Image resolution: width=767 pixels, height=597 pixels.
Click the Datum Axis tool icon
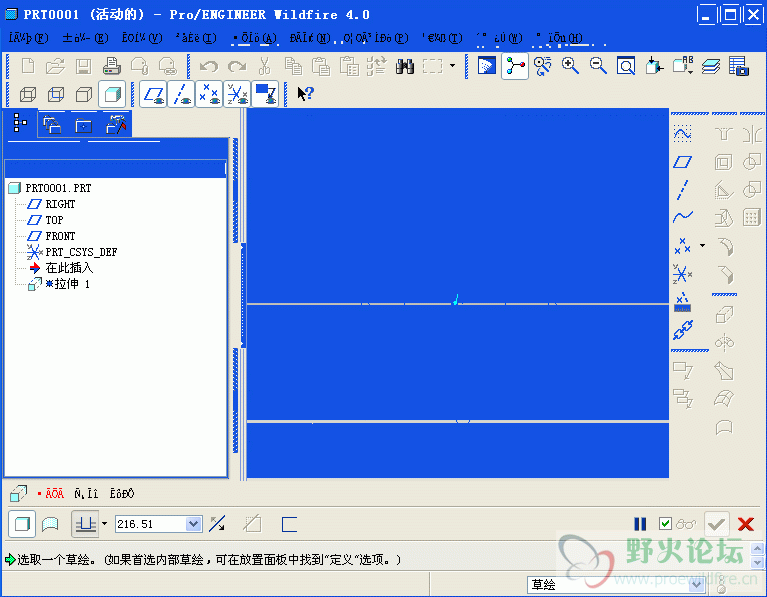(682, 189)
